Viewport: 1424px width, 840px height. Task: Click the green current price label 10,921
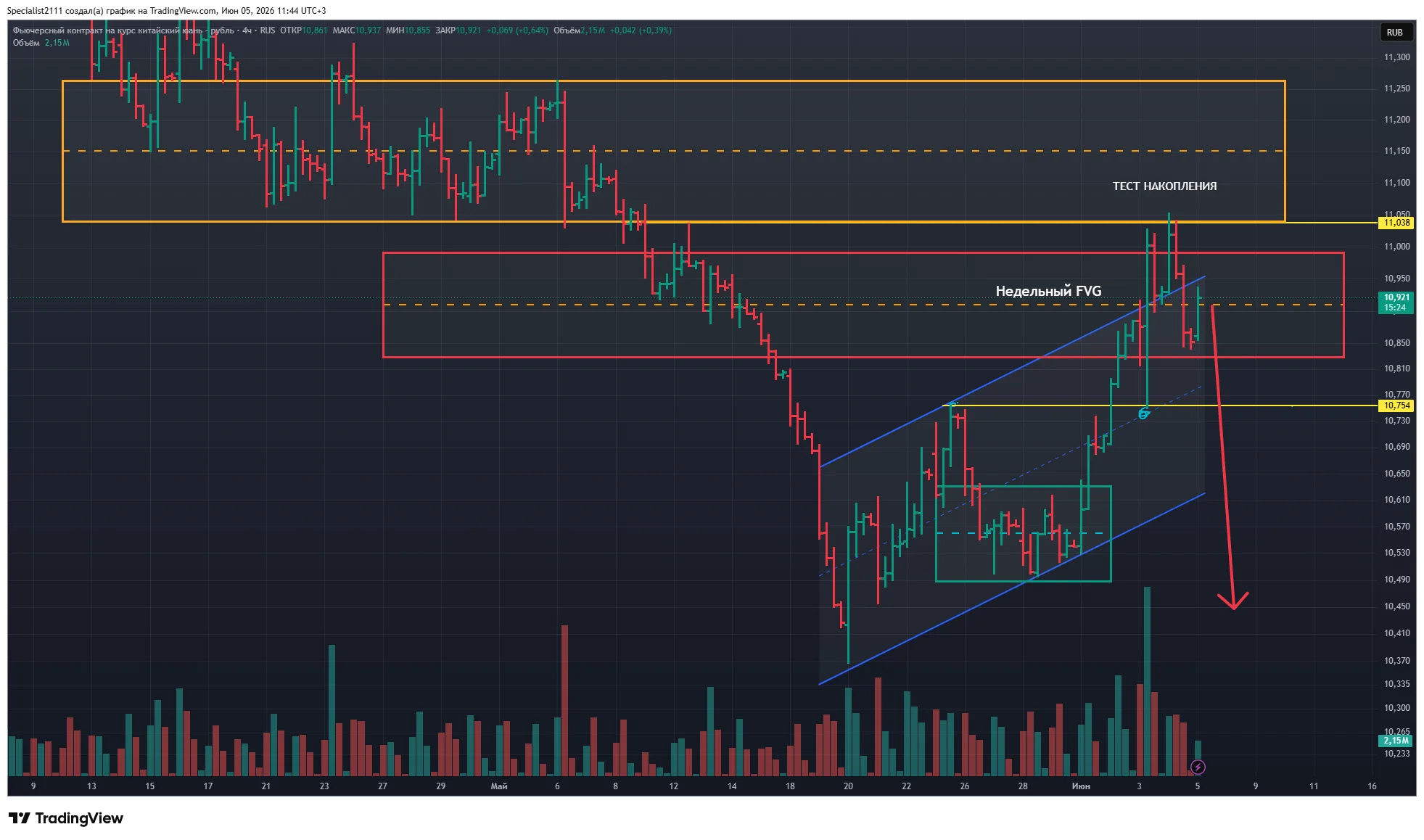pyautogui.click(x=1396, y=302)
